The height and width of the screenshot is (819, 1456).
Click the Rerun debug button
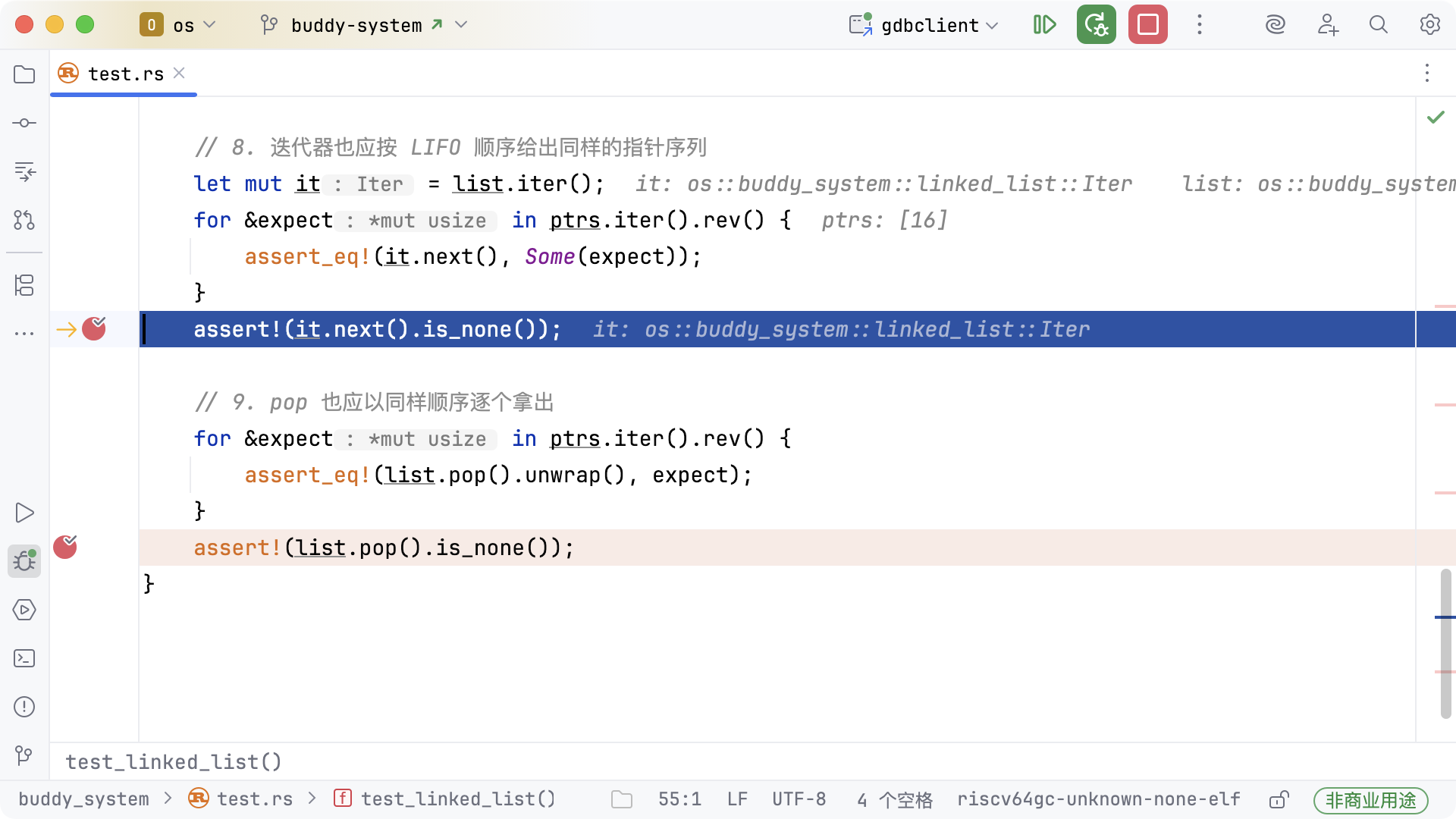1096,25
